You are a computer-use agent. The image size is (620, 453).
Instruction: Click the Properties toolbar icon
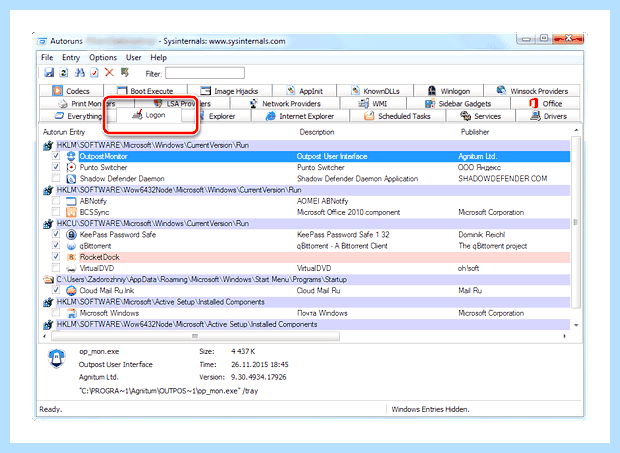click(x=94, y=72)
